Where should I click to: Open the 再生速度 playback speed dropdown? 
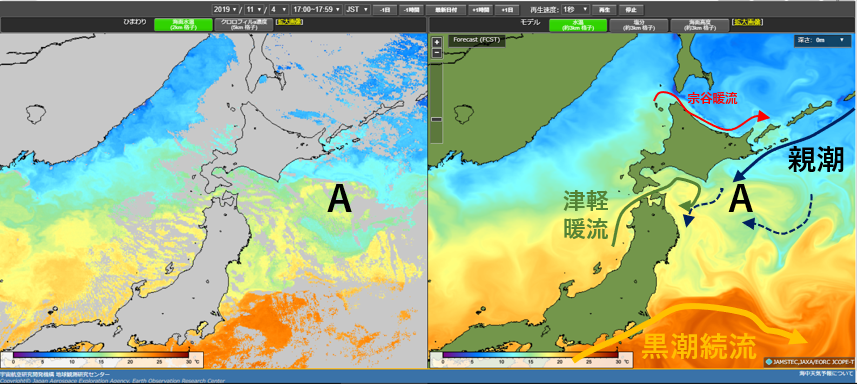(575, 9)
